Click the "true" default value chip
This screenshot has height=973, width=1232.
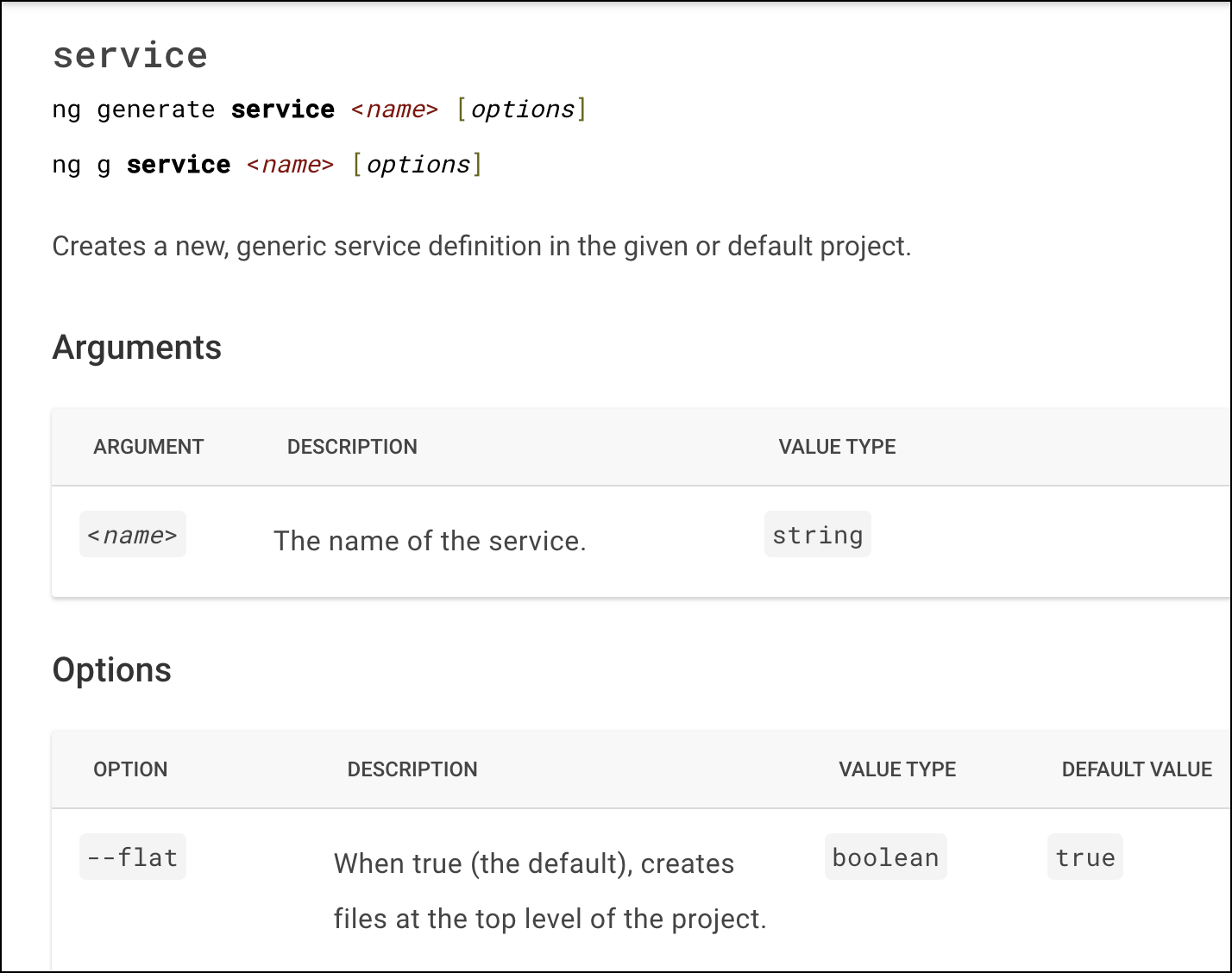(1085, 858)
